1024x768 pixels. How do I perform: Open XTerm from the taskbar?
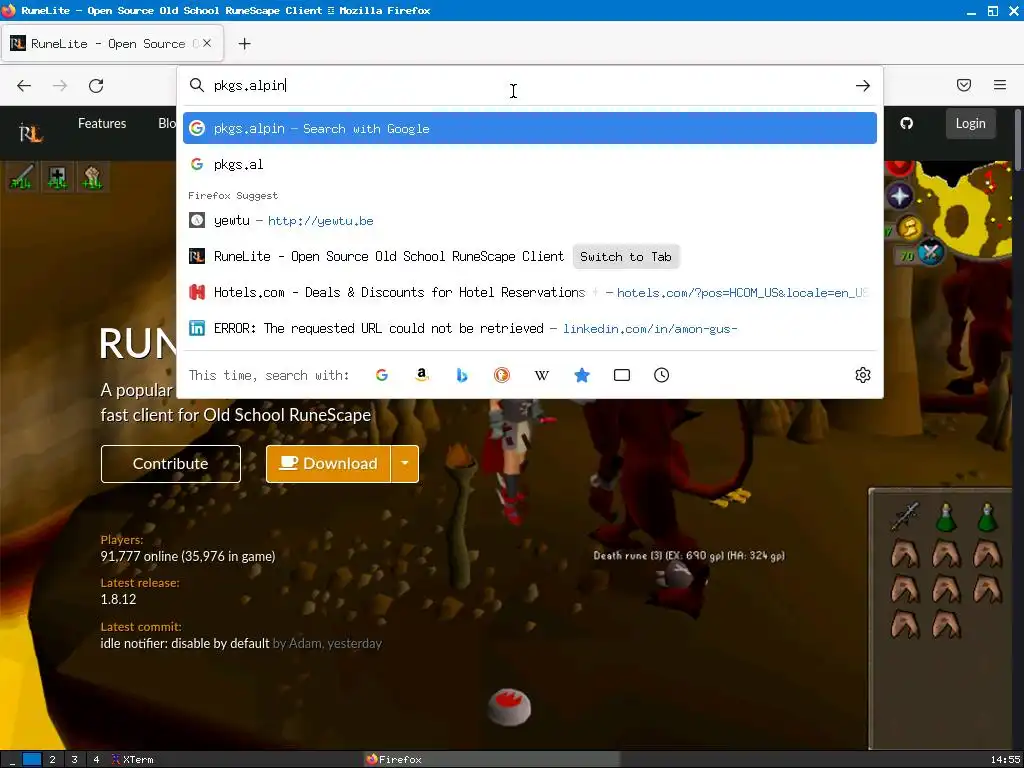point(133,760)
